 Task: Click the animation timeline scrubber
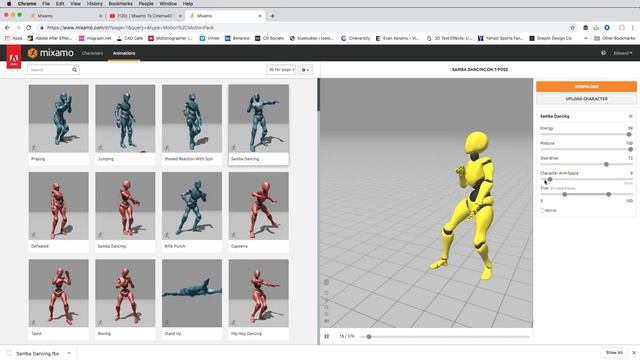click(369, 337)
